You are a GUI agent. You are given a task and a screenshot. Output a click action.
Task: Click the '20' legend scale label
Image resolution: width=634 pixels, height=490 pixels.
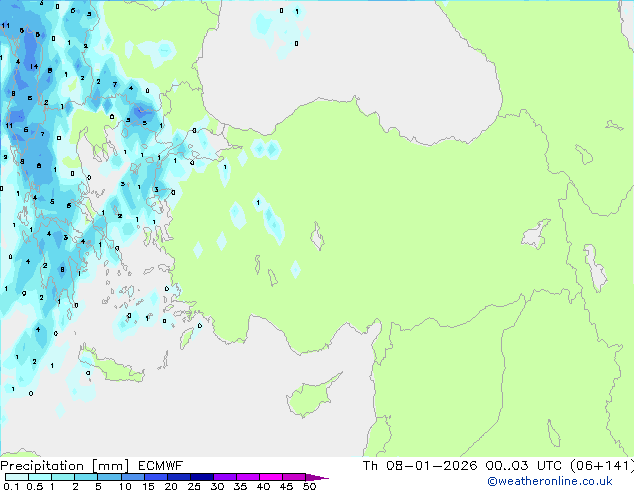click(x=171, y=486)
